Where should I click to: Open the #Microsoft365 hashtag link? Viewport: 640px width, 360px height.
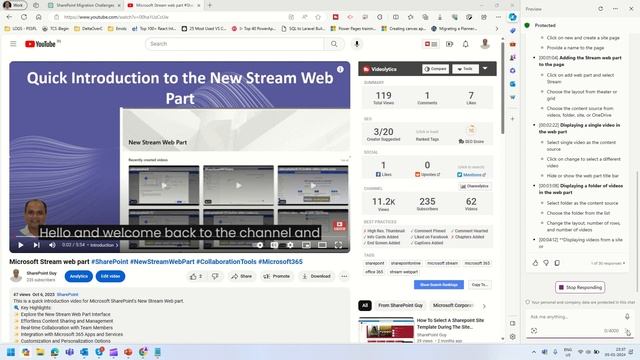280,262
